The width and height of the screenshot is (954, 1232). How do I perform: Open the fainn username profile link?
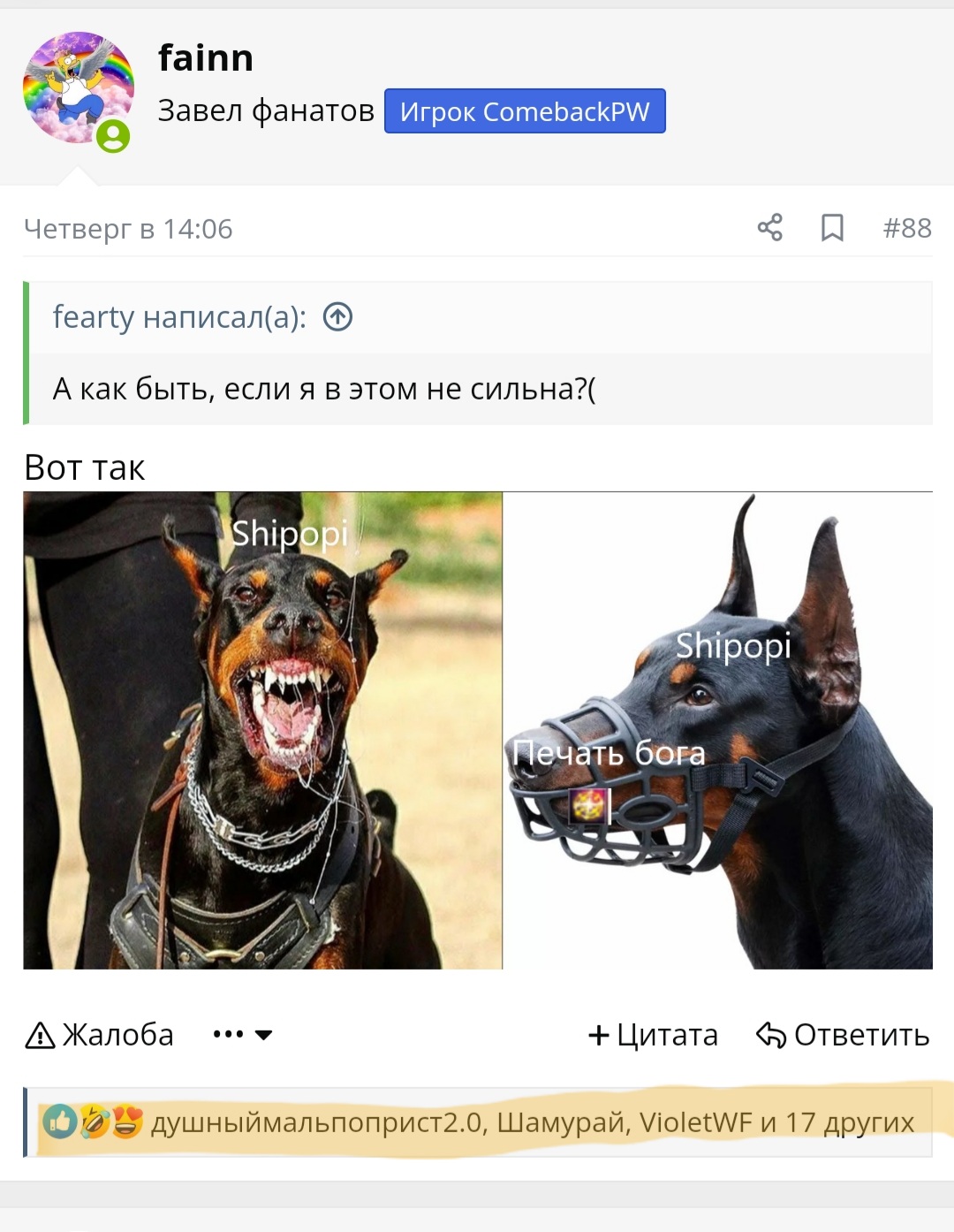(x=206, y=58)
